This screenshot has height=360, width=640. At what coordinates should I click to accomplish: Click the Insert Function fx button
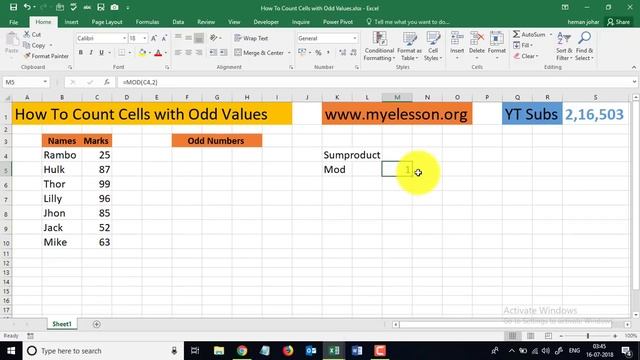[x=107, y=82]
